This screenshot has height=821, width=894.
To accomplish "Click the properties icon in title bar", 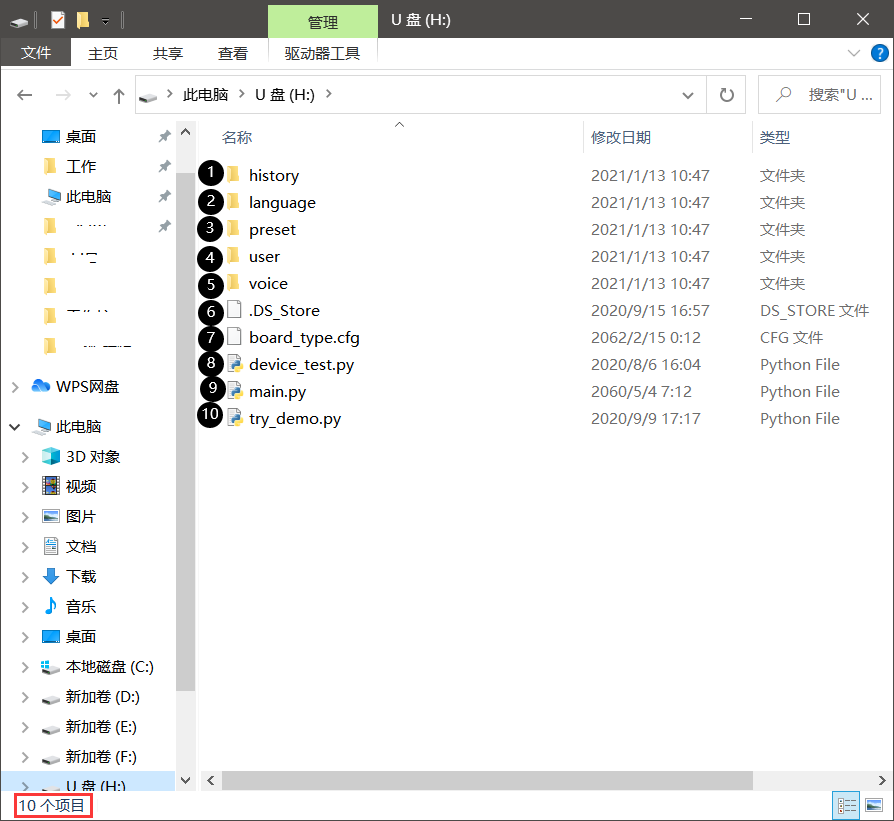I will click(57, 19).
